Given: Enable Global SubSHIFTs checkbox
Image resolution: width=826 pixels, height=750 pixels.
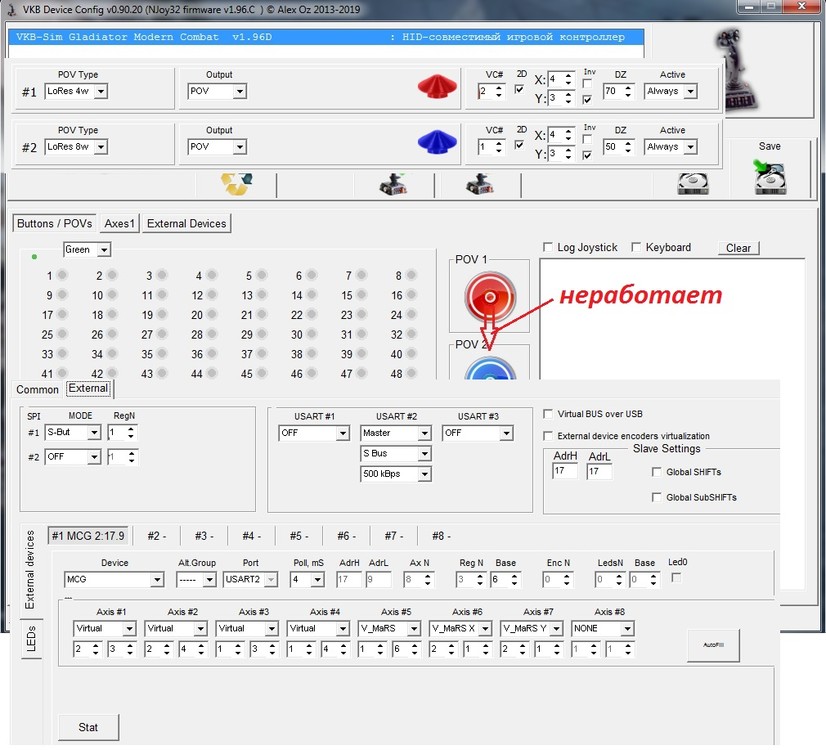Looking at the screenshot, I should (656, 497).
